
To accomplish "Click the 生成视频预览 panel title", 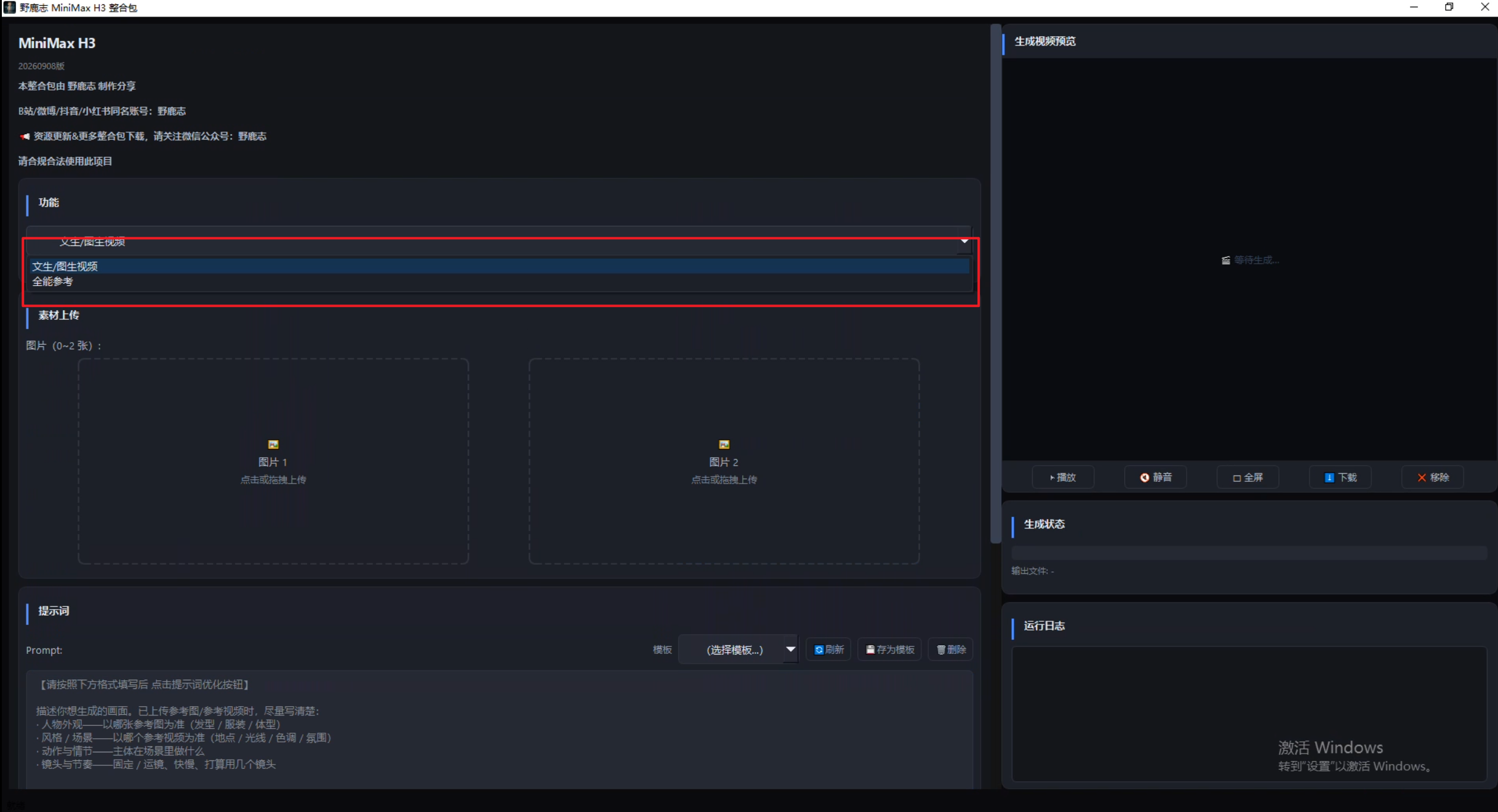I will 1045,41.
